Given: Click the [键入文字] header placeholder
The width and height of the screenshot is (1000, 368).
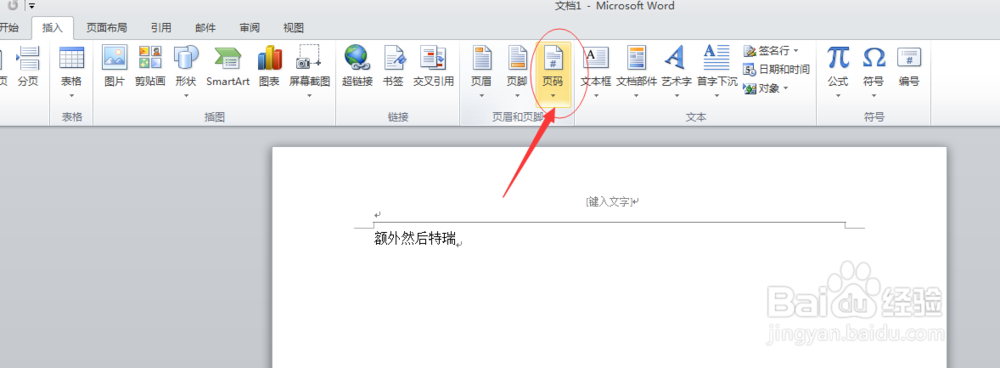Looking at the screenshot, I should point(610,202).
